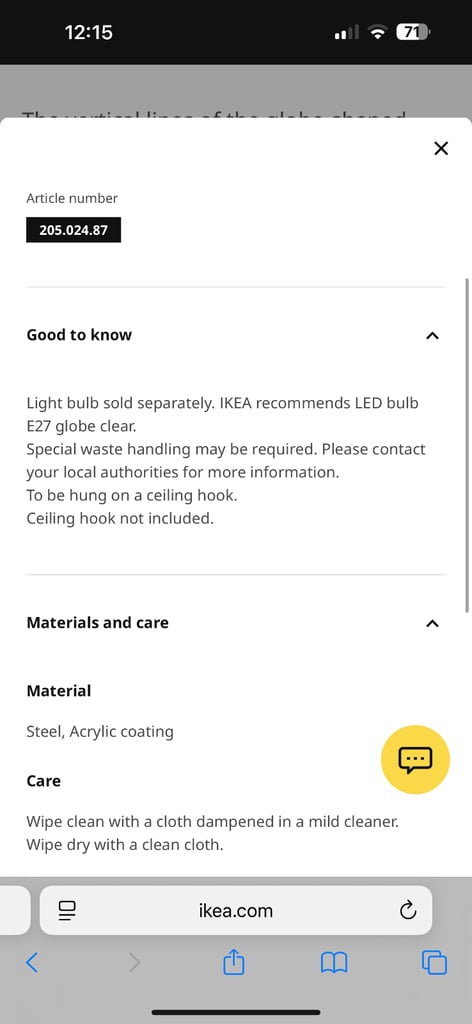The image size is (472, 1024).
Task: Tap the ikea.com address field
Action: tap(236, 910)
